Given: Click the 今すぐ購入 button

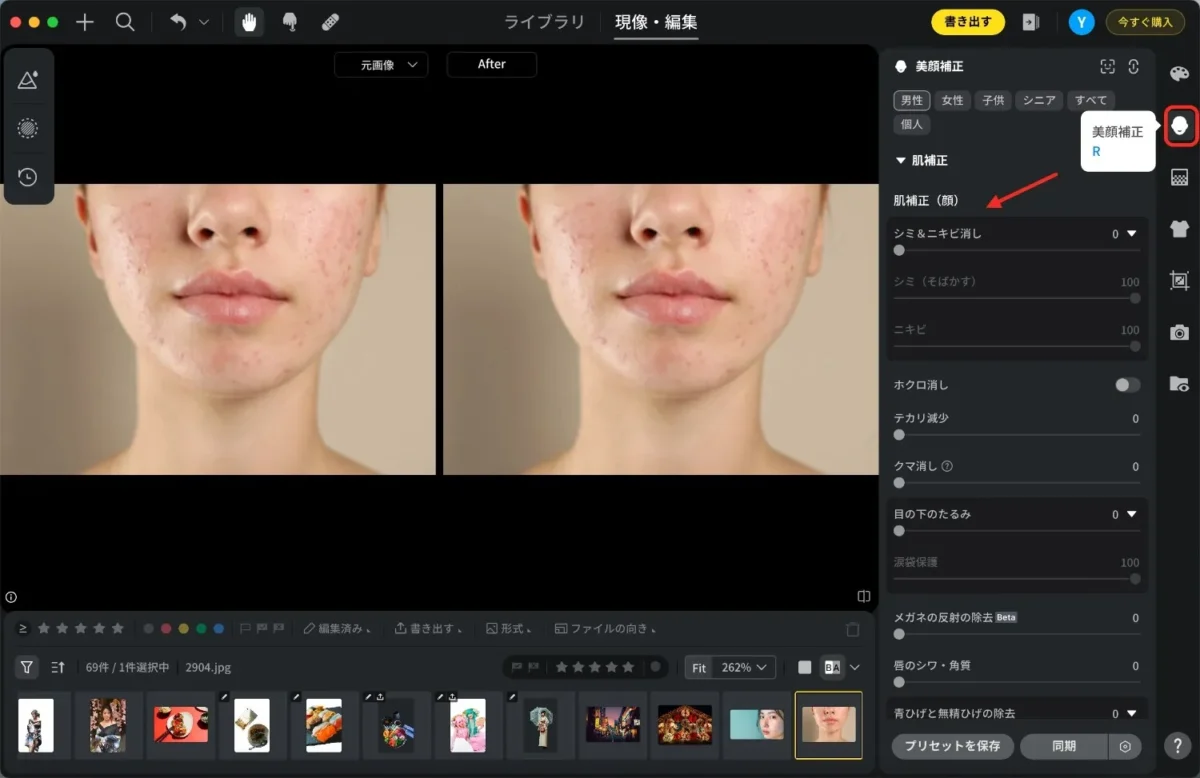Looking at the screenshot, I should pos(1145,22).
